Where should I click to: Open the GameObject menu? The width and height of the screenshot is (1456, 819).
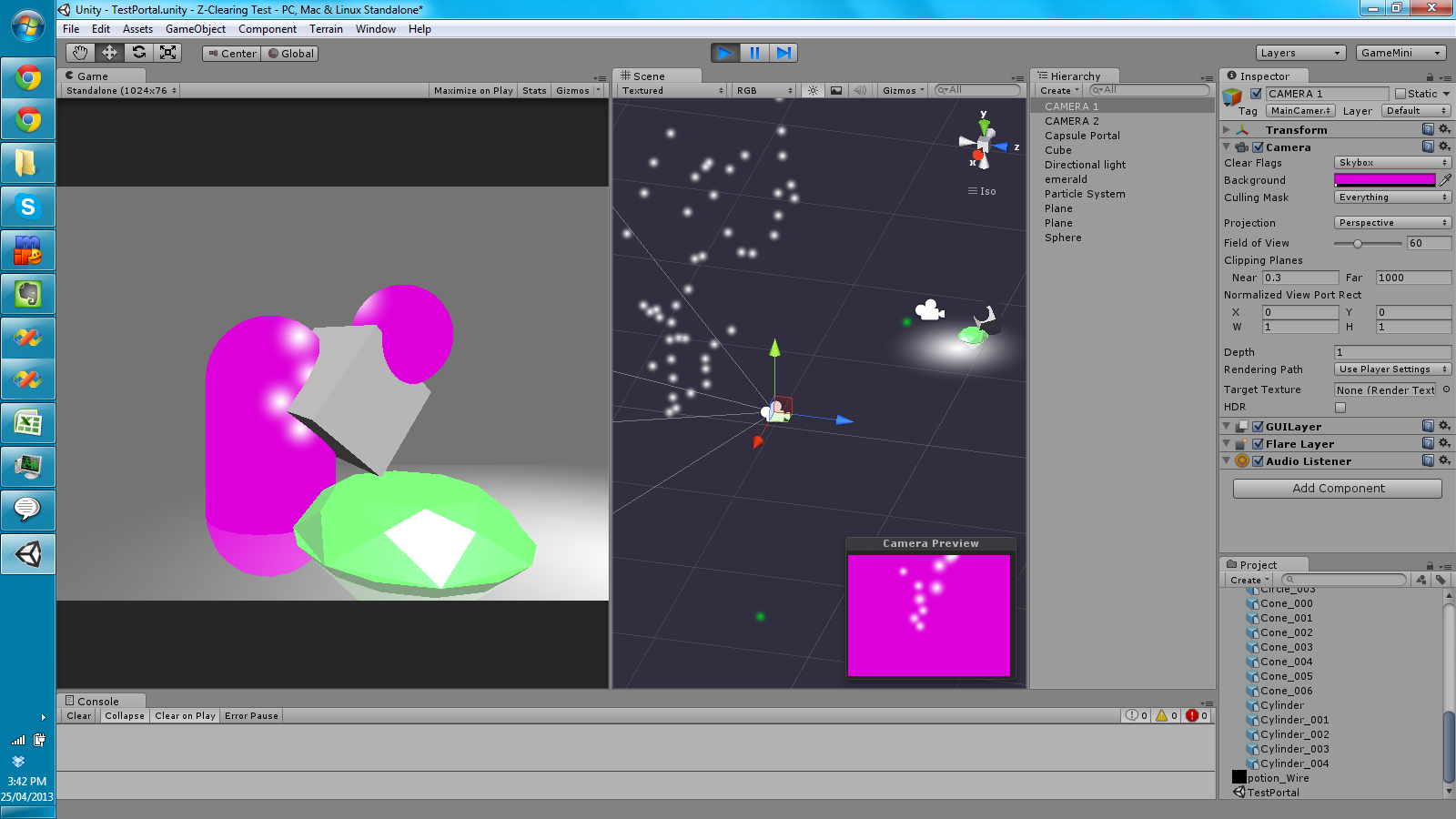click(x=196, y=29)
